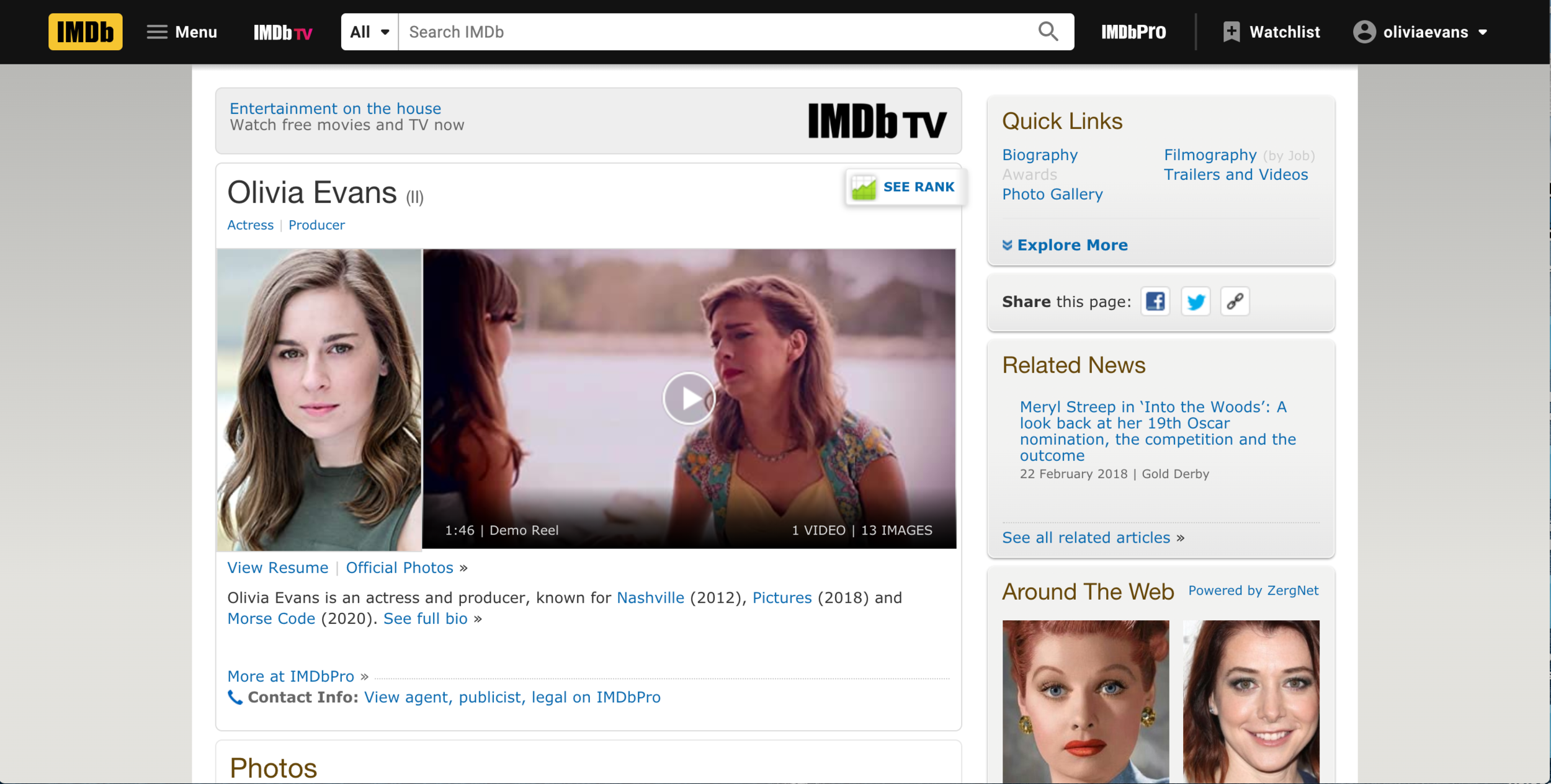Image resolution: width=1551 pixels, height=784 pixels.
Task: Click the IMDb yellow logo
Action: [85, 32]
